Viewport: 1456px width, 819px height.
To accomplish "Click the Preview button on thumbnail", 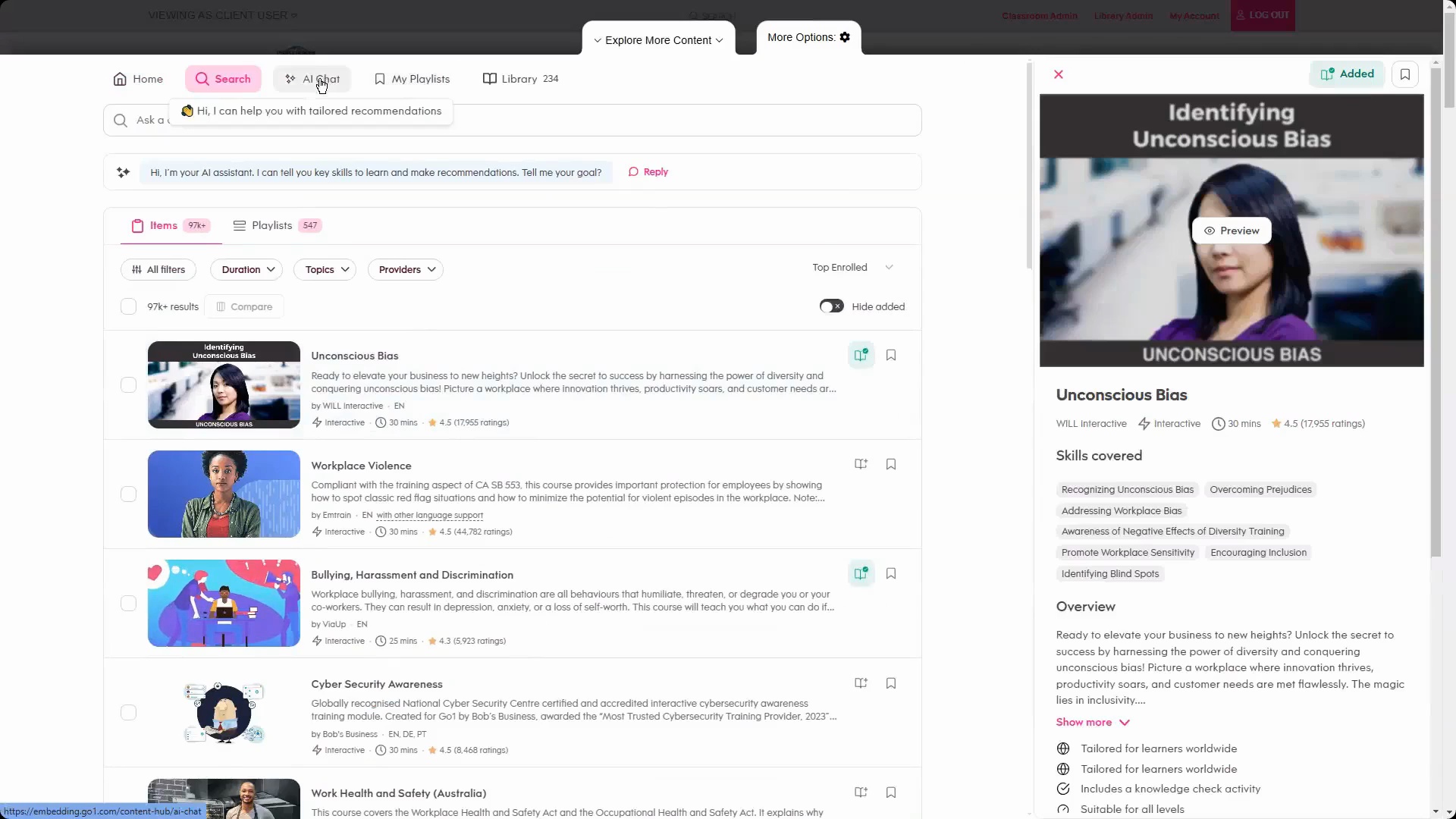I will [x=1231, y=231].
